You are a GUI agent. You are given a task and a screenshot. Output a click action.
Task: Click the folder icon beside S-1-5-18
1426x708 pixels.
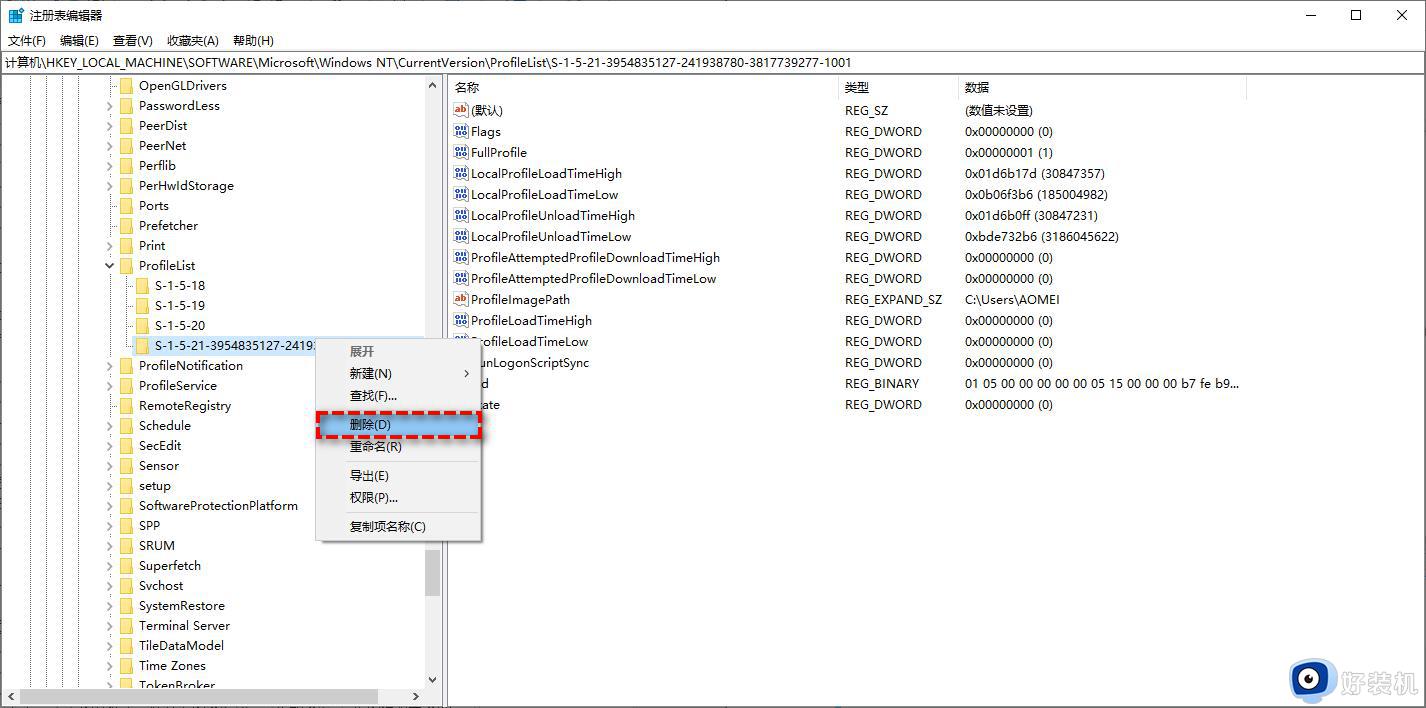pos(142,286)
